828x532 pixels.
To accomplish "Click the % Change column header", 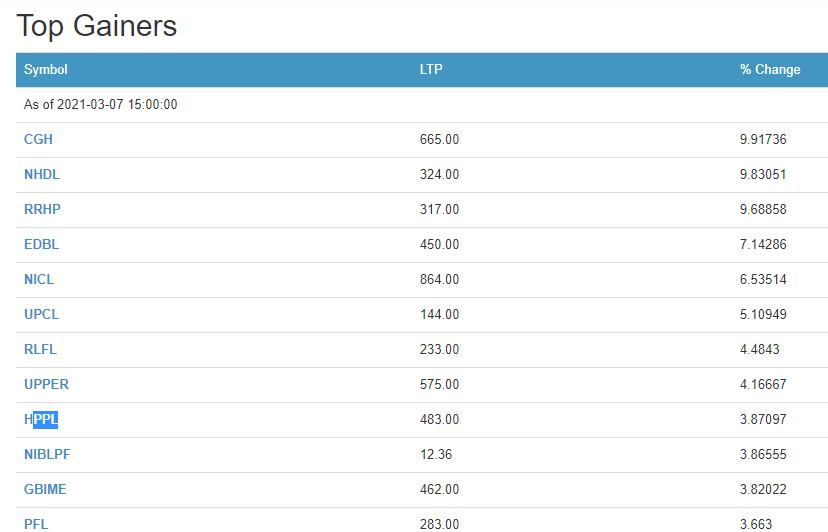I will coord(770,70).
